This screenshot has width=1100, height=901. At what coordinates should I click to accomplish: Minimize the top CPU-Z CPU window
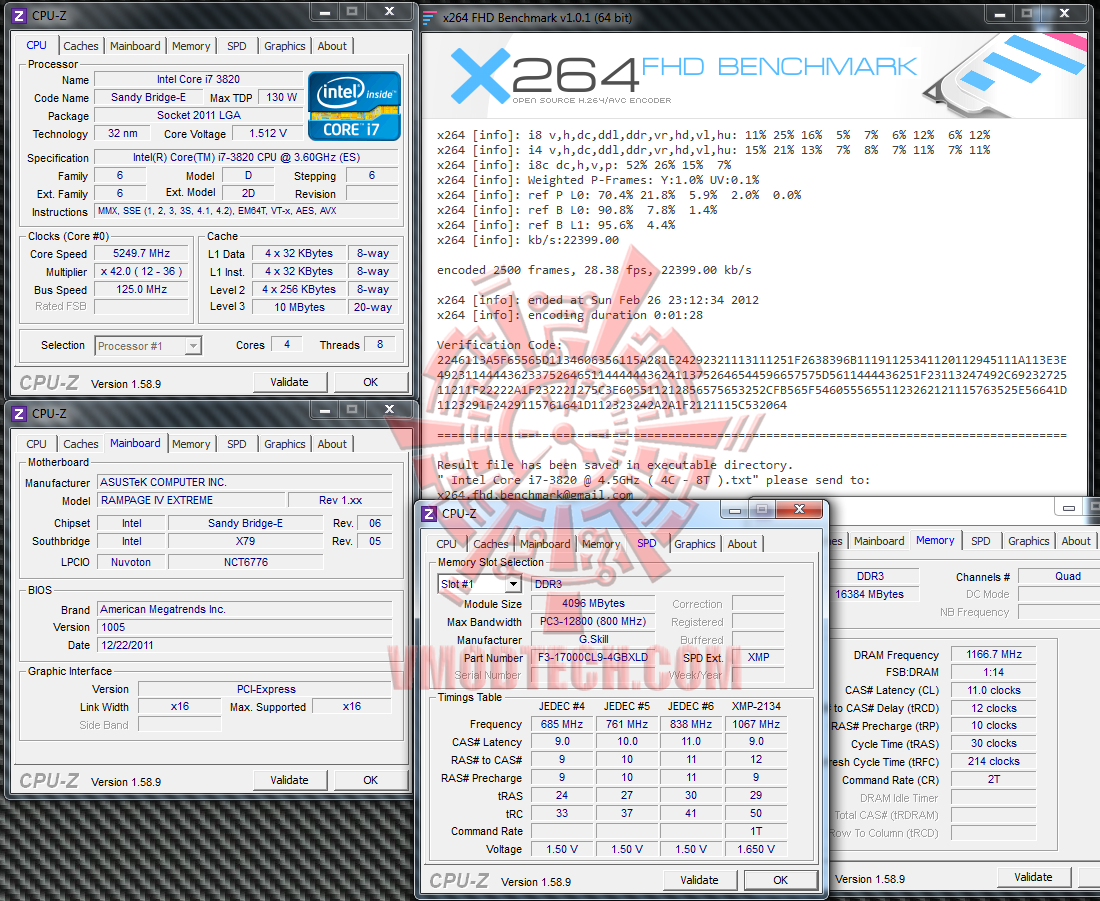(x=325, y=12)
